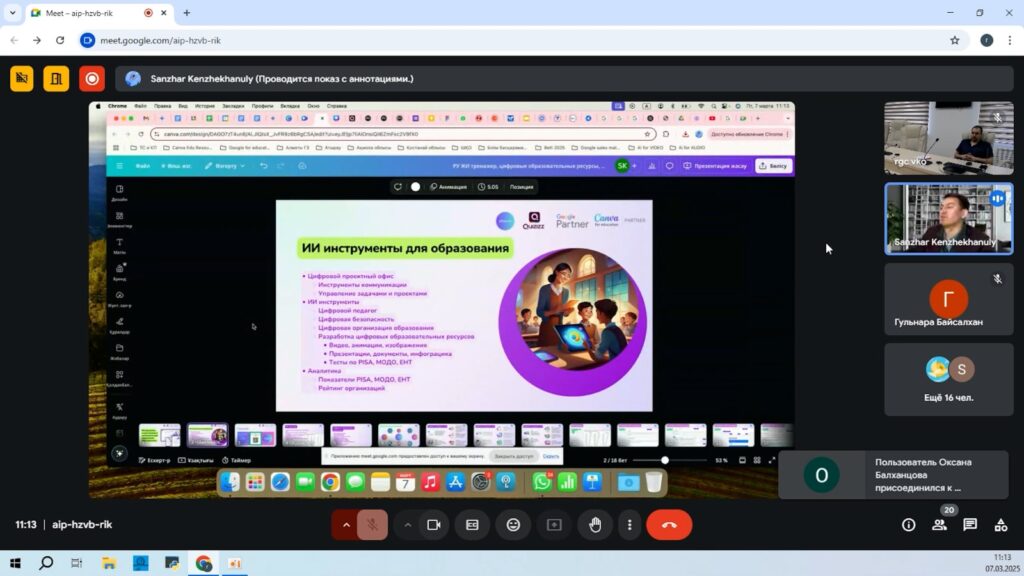Go back in browser history
Screen dimensions: 1024x576
point(14,40)
